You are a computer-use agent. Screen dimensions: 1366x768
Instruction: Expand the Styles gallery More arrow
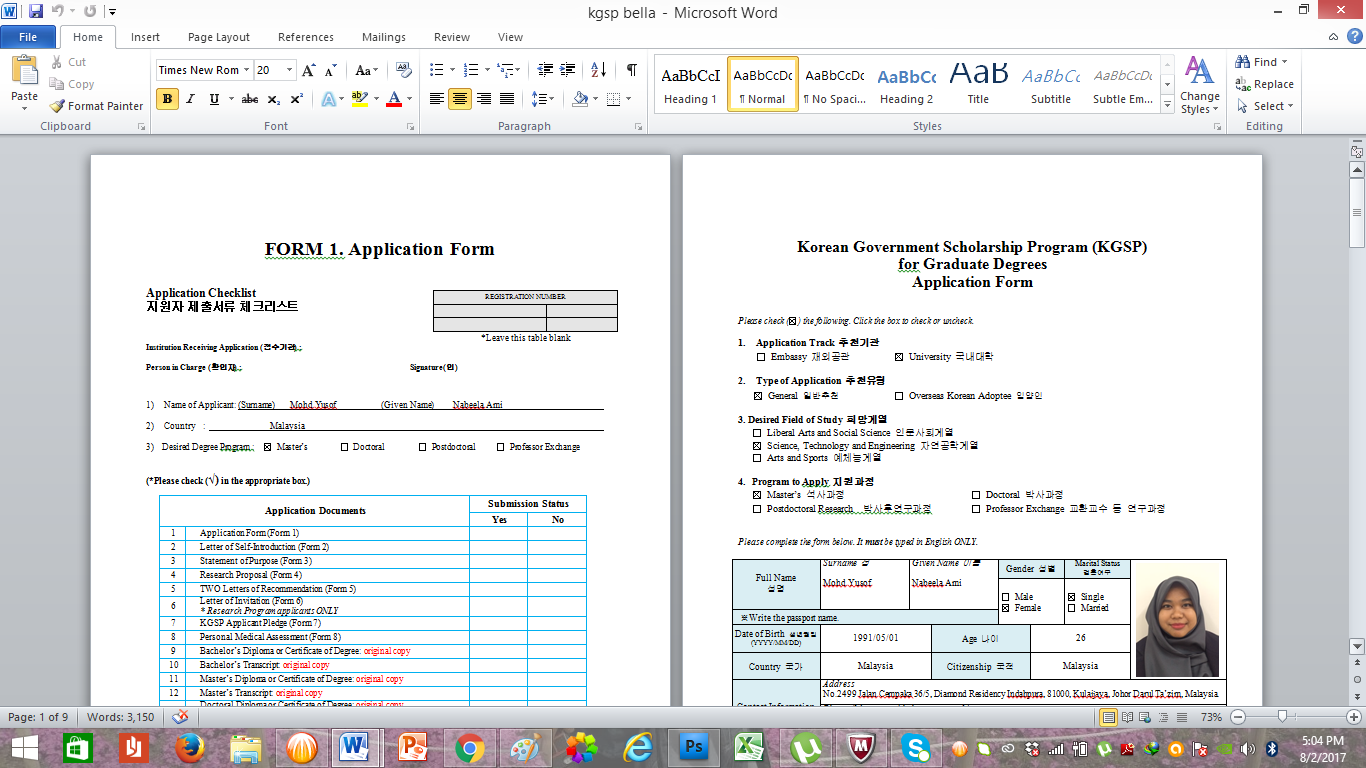[x=1167, y=105]
